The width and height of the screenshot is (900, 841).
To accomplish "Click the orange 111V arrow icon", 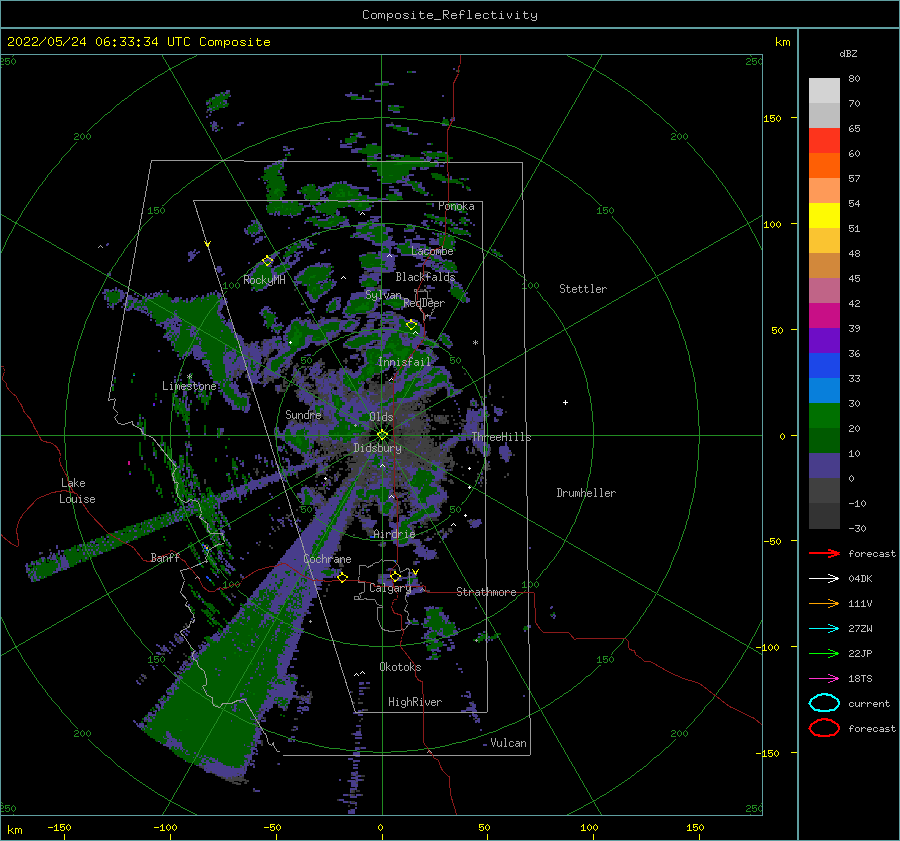I will click(824, 603).
